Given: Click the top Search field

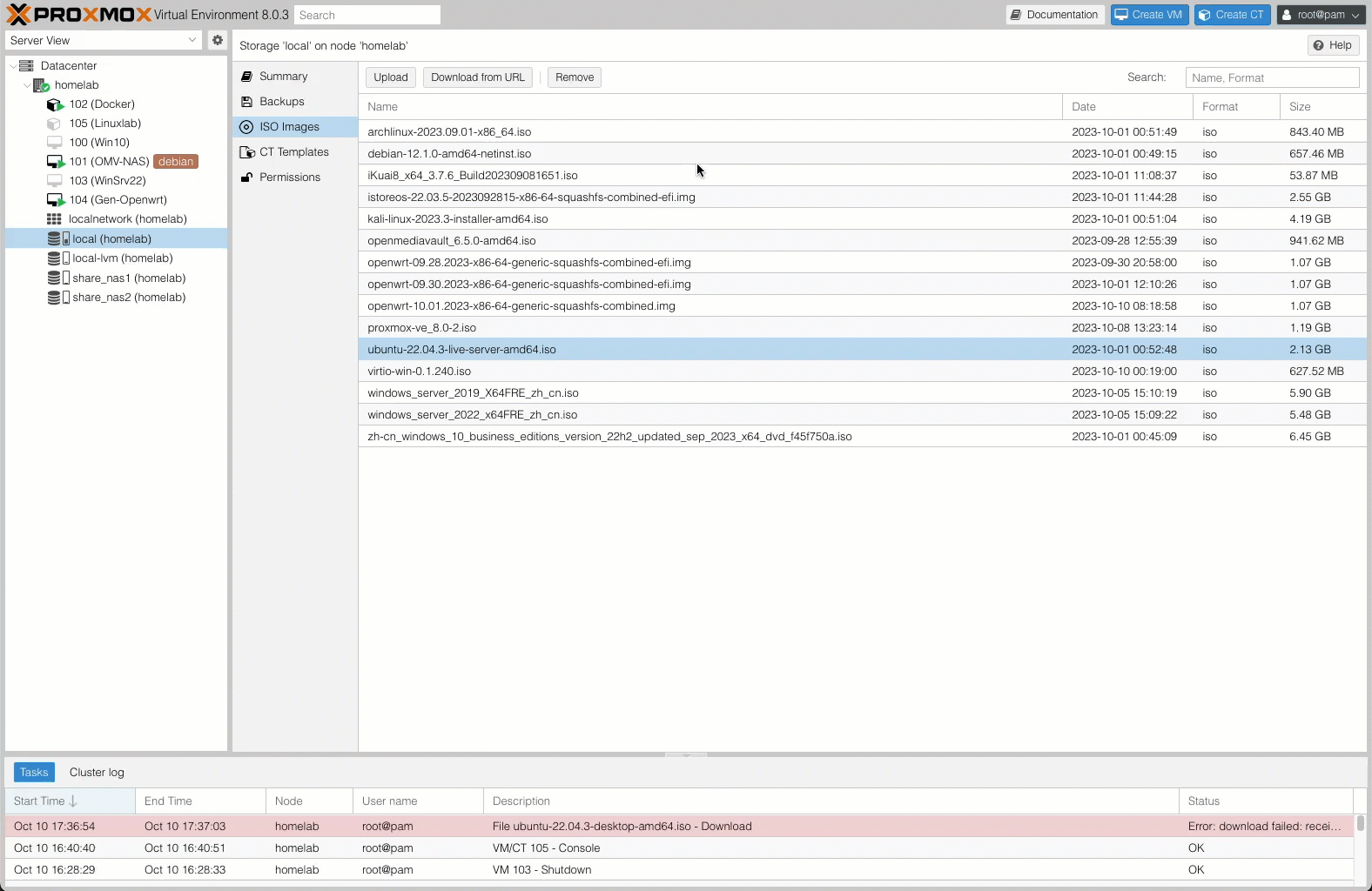Looking at the screenshot, I should (367, 15).
